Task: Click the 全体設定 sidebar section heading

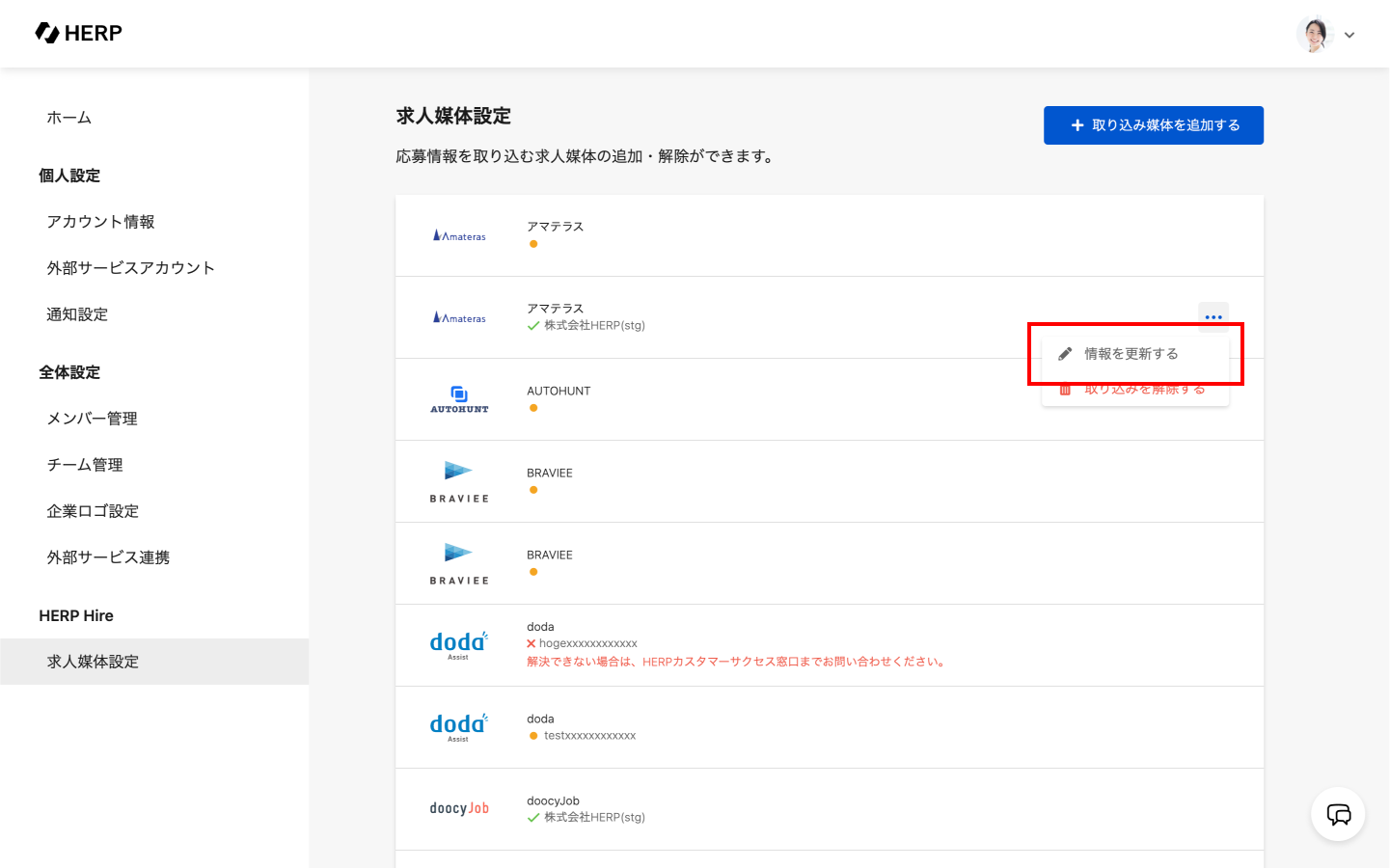Action: pyautogui.click(x=69, y=372)
